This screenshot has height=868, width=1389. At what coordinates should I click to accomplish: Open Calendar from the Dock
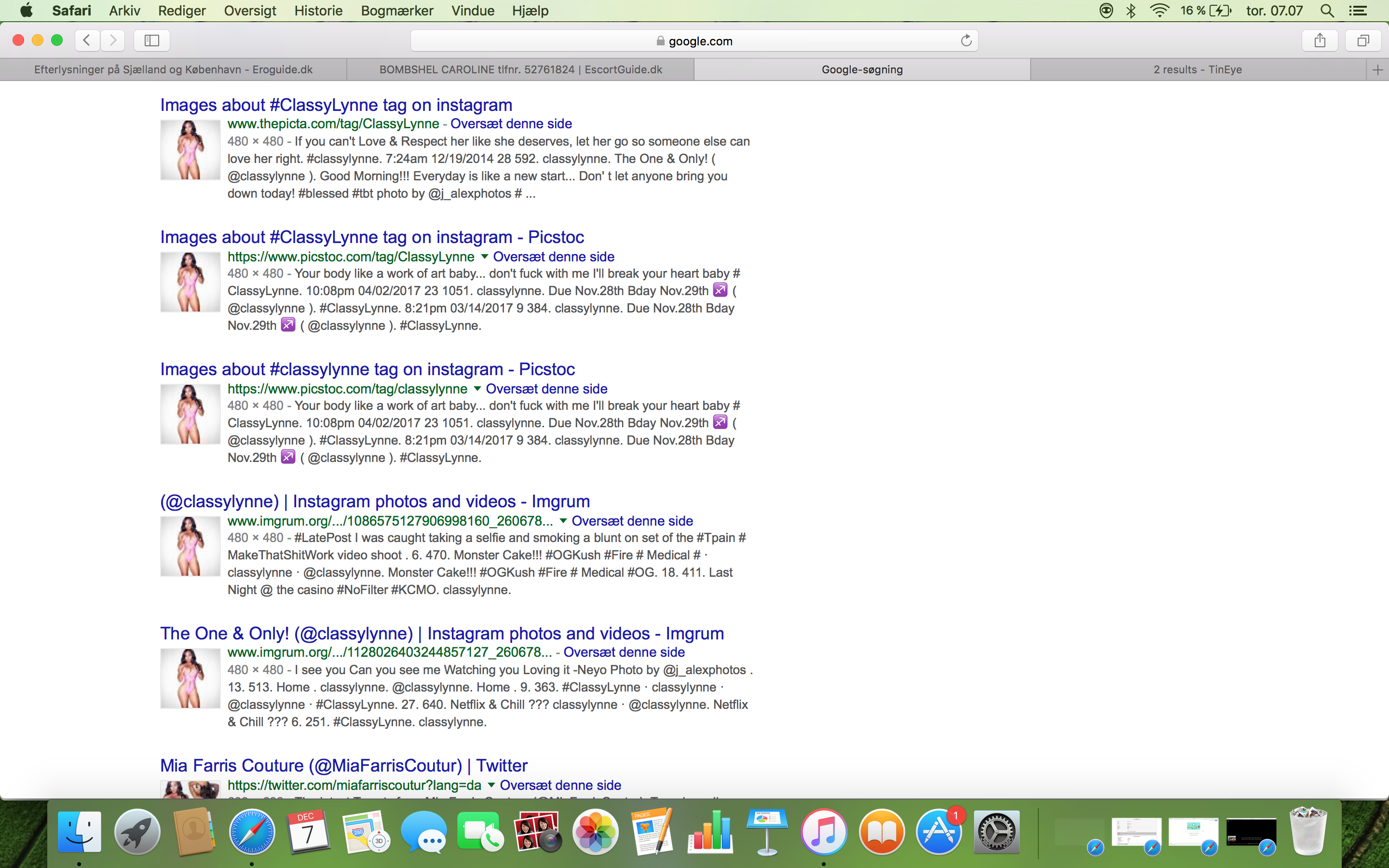309,831
